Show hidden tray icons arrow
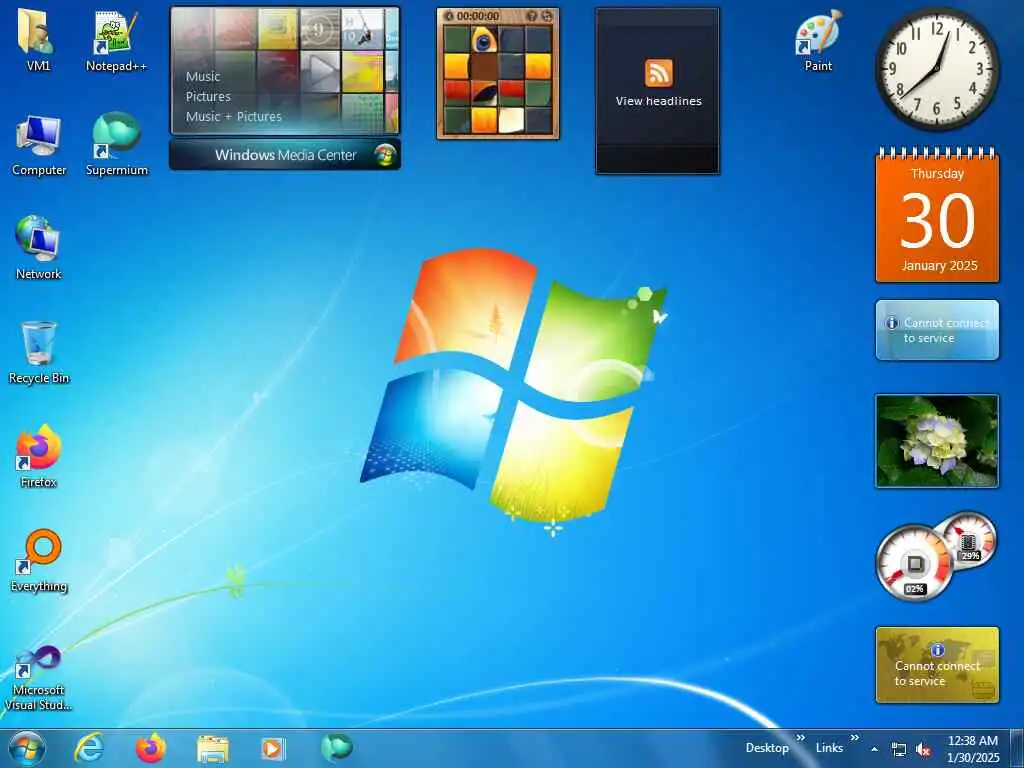1024x768 pixels. [x=874, y=749]
